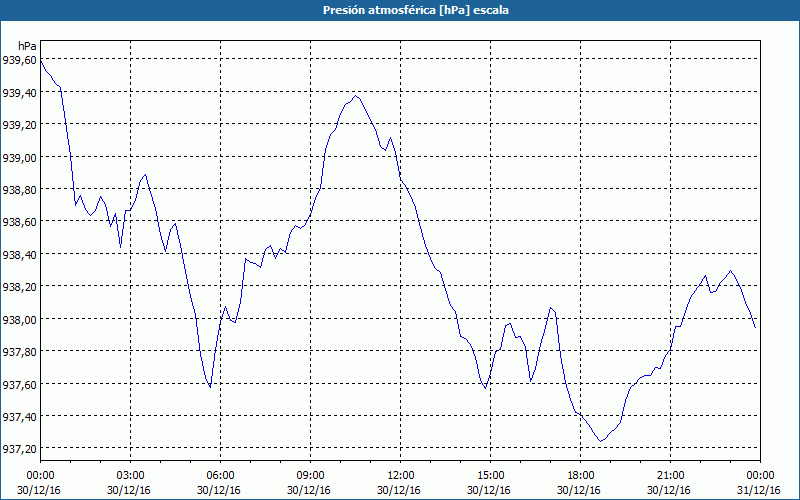The height and width of the screenshot is (500, 800).
Task: Click the 938,80 y-axis value
Action: [x=19, y=189]
